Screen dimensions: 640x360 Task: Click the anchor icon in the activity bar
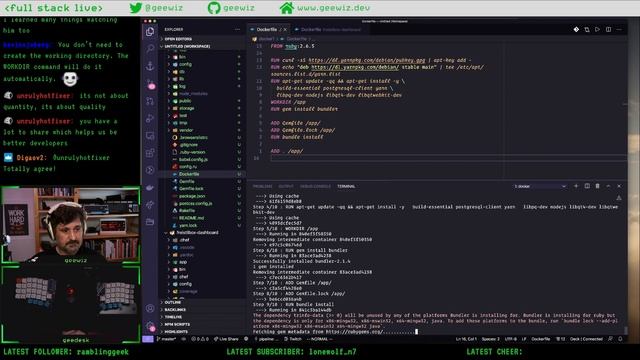(150, 66)
